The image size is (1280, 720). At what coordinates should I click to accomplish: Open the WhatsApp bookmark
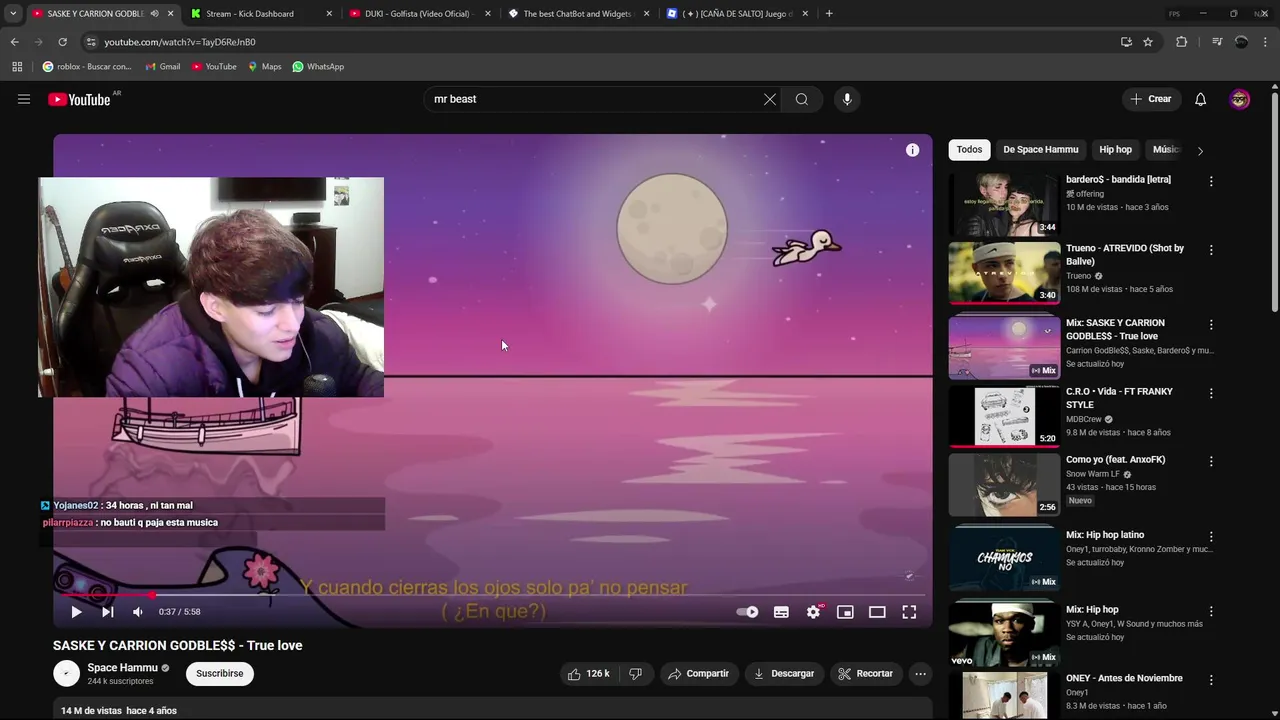318,67
